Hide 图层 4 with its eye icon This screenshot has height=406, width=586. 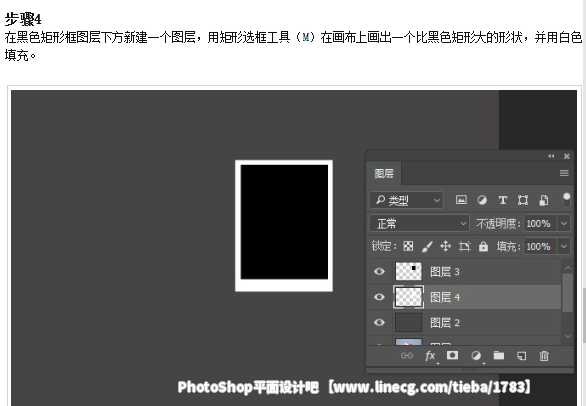pos(379,296)
